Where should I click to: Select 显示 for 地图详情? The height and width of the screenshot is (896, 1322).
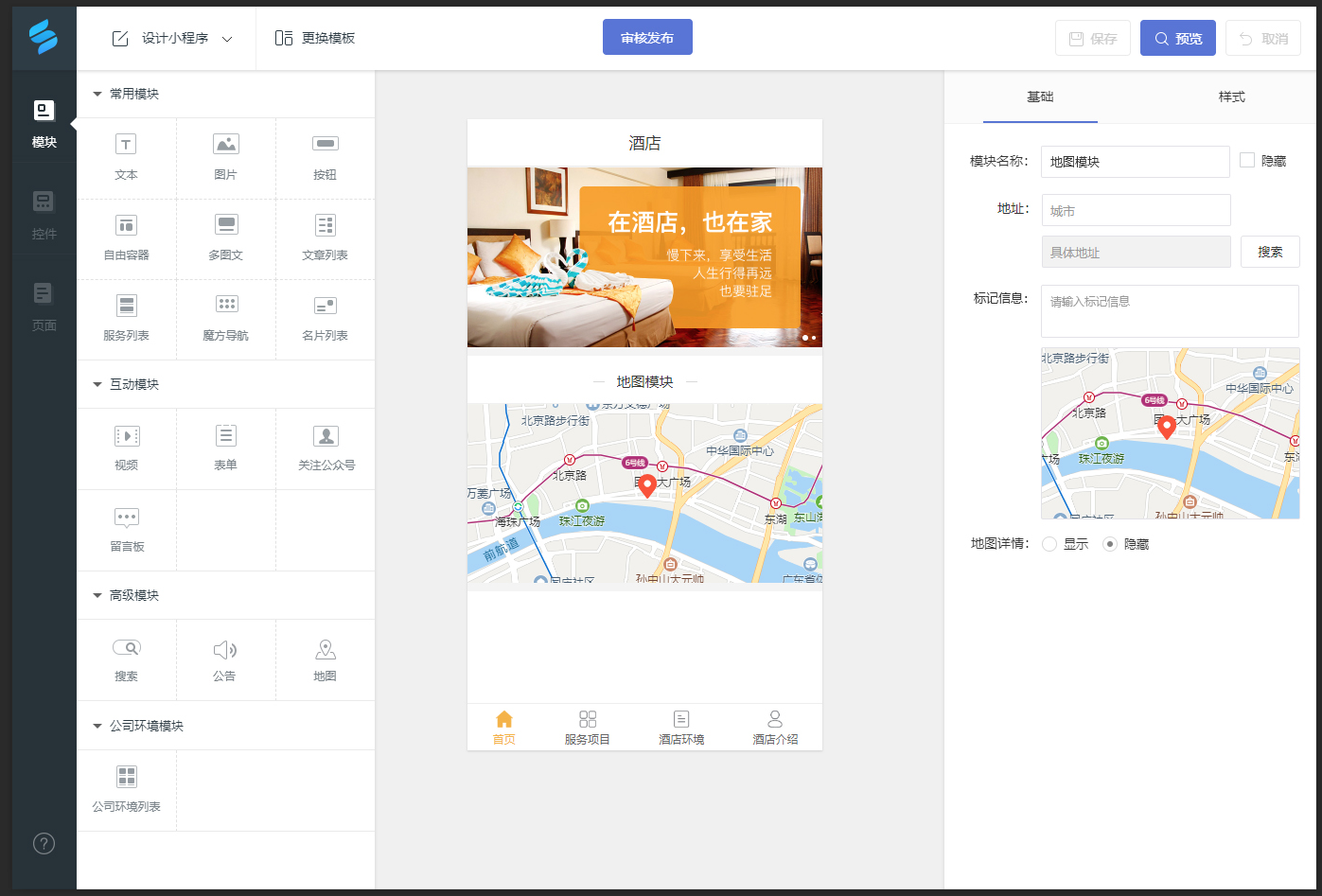click(1049, 544)
